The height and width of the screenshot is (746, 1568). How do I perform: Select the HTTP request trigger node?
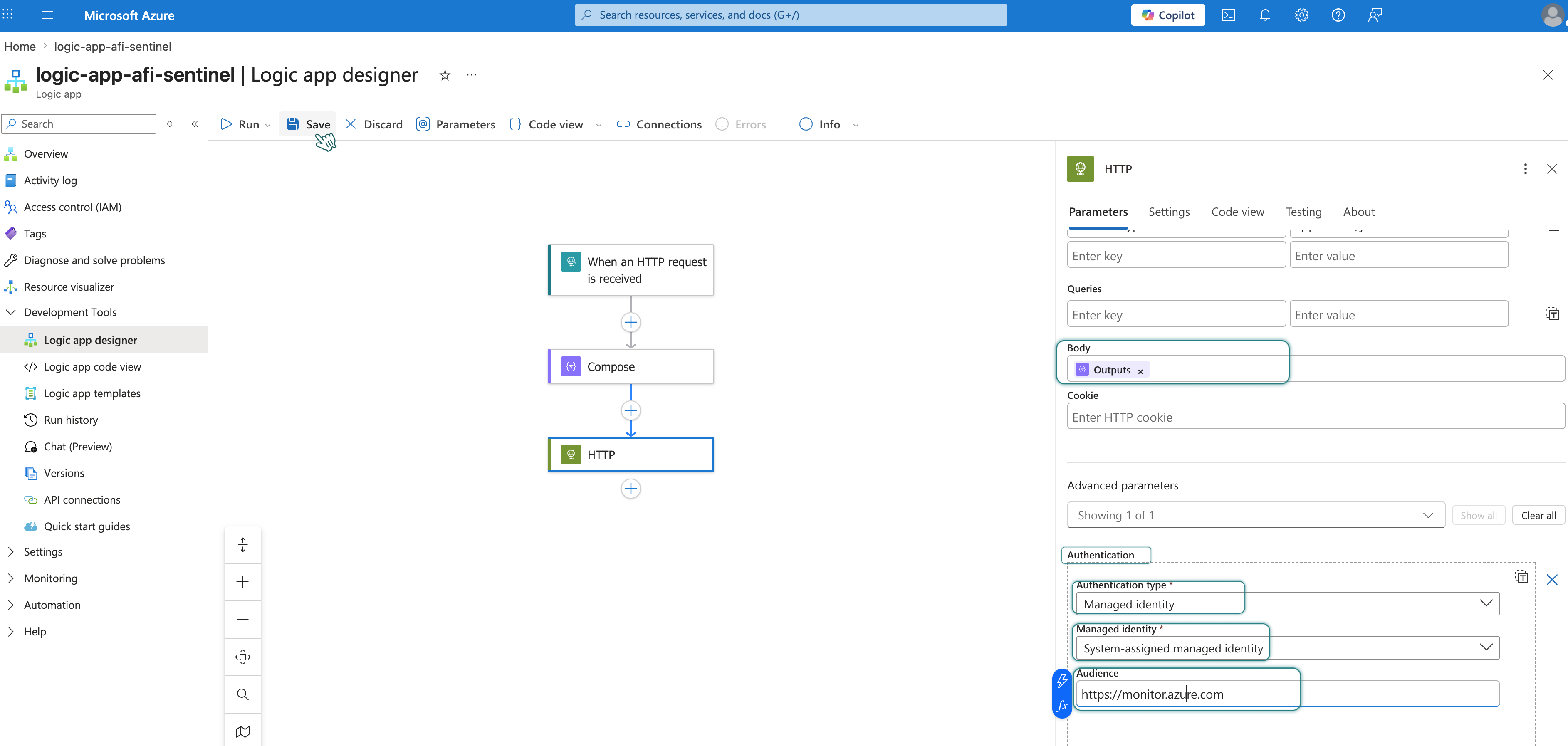coord(631,270)
